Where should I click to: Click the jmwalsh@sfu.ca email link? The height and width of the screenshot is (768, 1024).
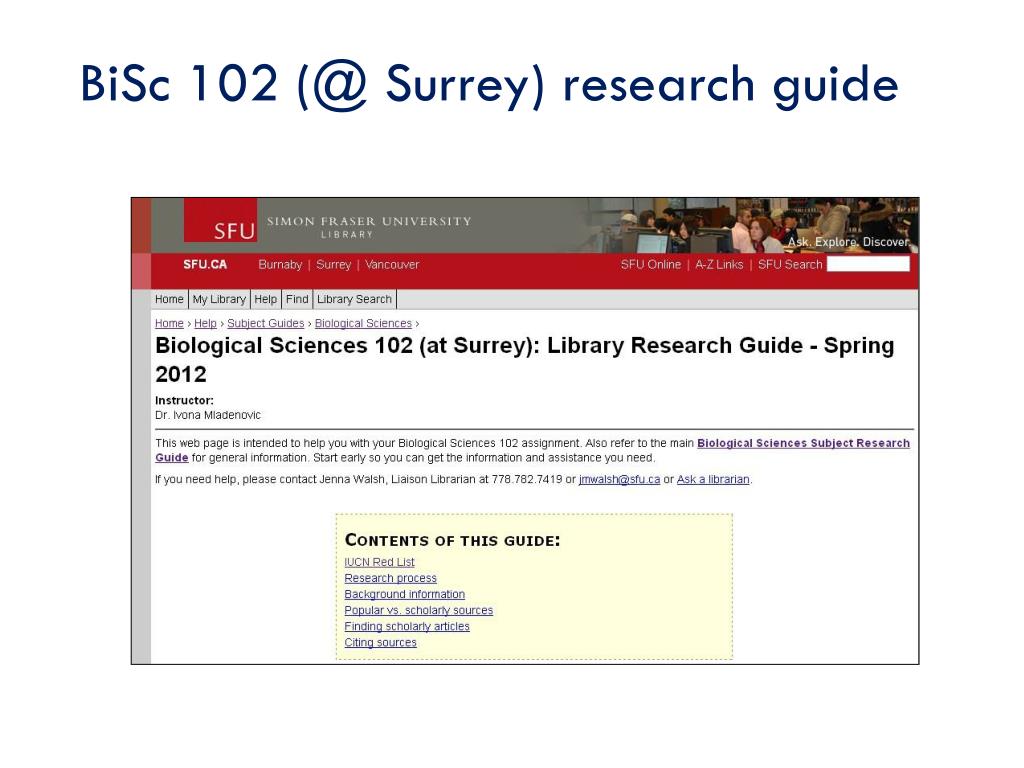619,479
